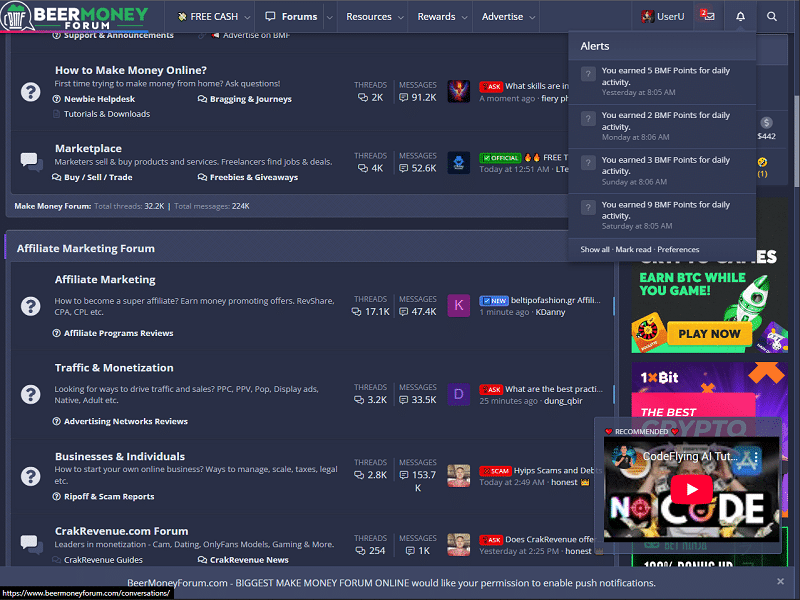Click Mark read in Alerts panel
800x600 pixels.
(634, 250)
